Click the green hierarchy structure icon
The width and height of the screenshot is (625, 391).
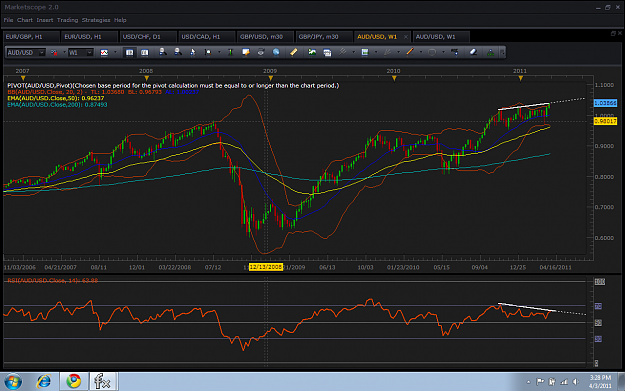tap(491, 52)
